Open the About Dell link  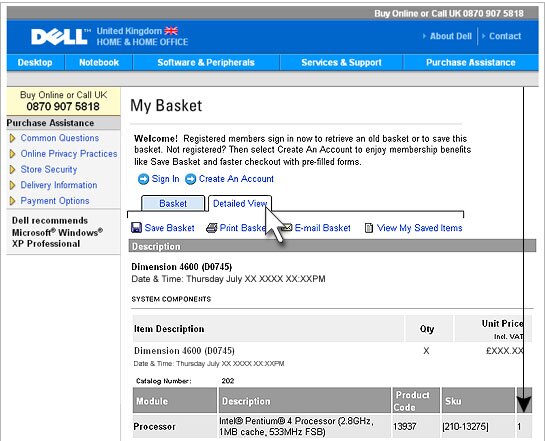451,36
